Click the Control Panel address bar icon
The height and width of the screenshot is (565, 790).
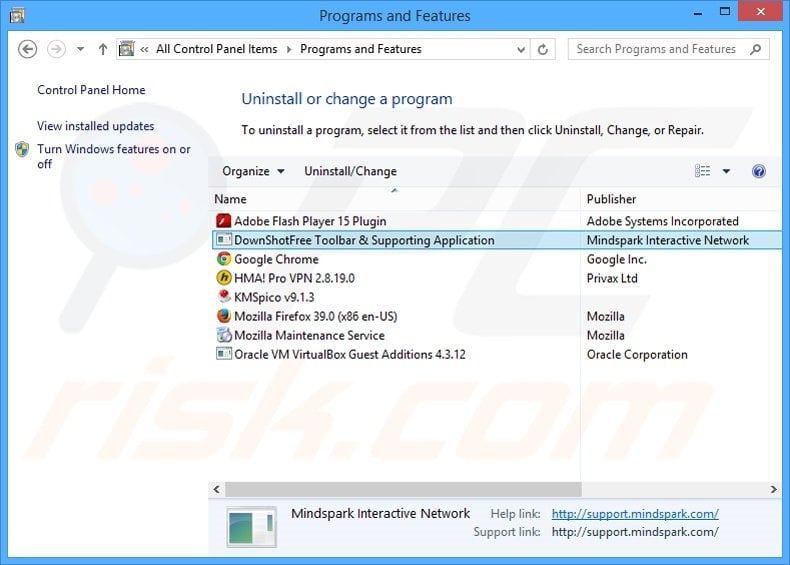(x=126, y=49)
